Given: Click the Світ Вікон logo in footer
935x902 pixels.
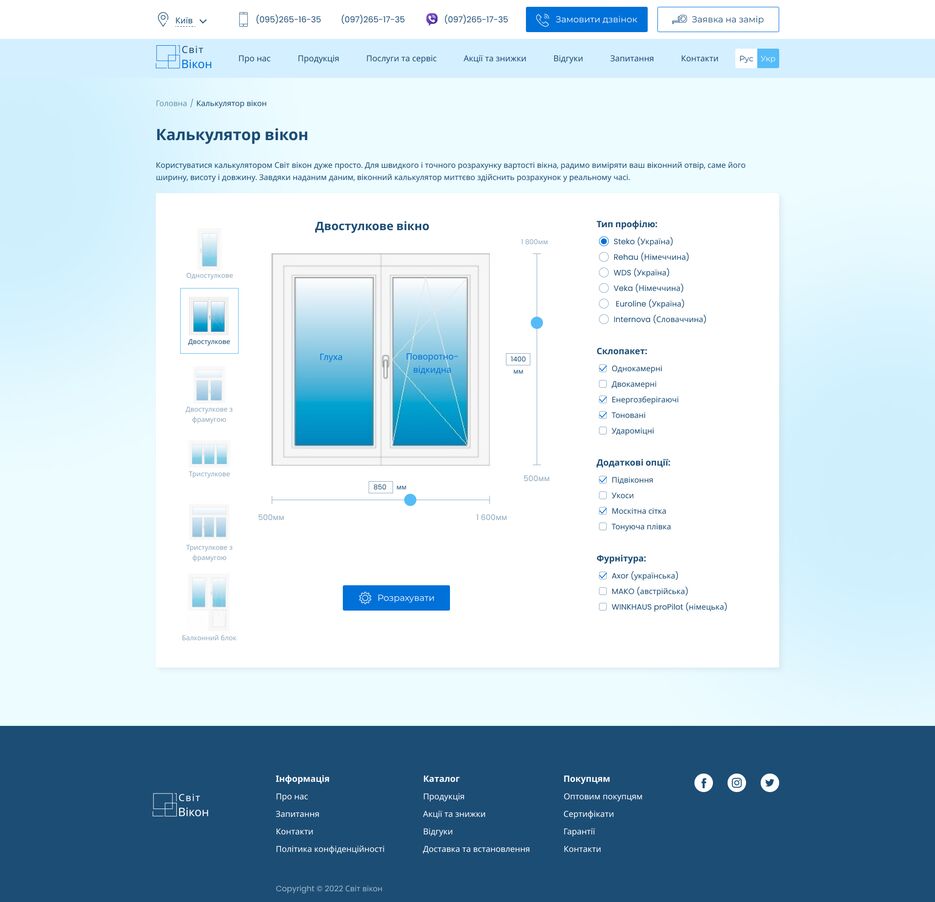Looking at the screenshot, I should (181, 805).
